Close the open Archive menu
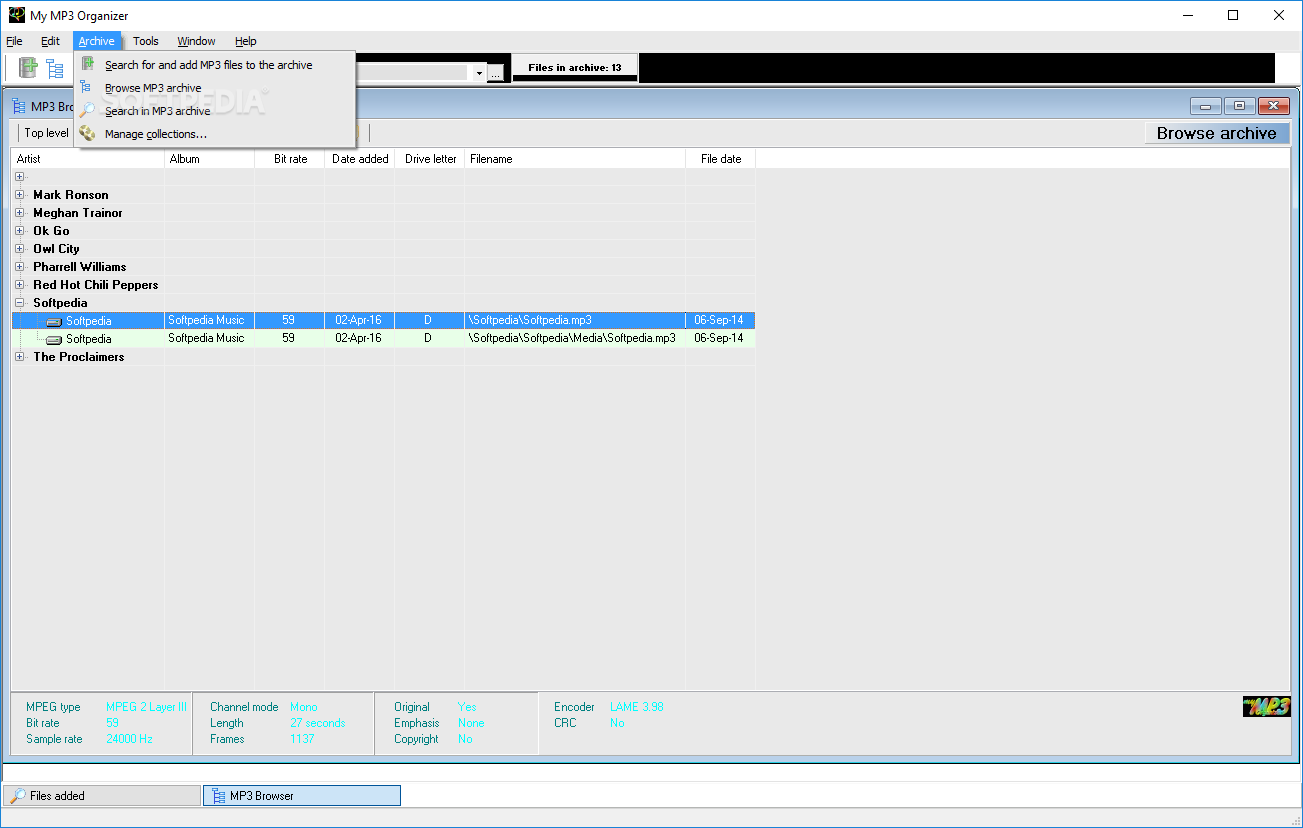Image resolution: width=1303 pixels, height=828 pixels. [x=97, y=41]
